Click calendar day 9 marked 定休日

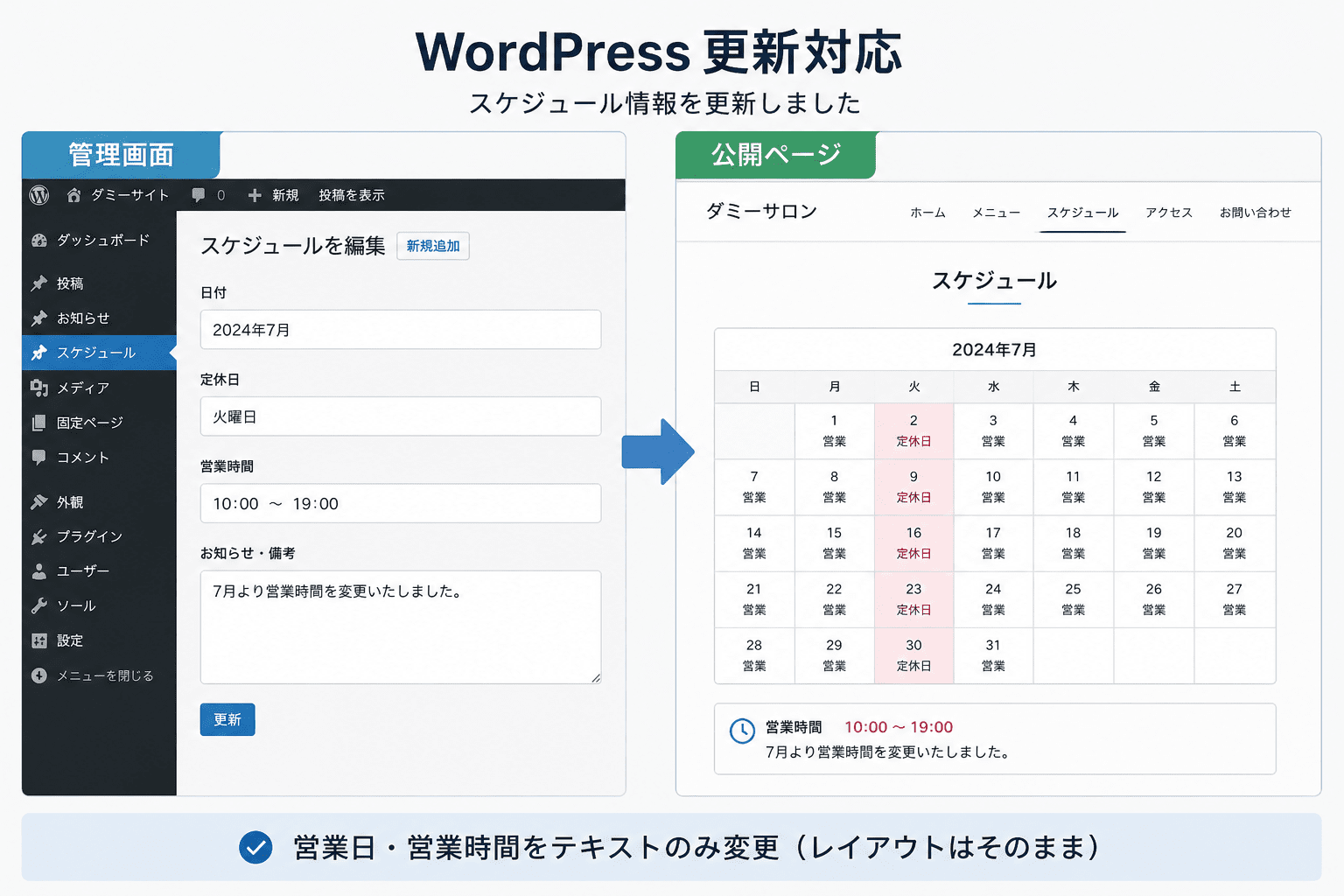[913, 487]
